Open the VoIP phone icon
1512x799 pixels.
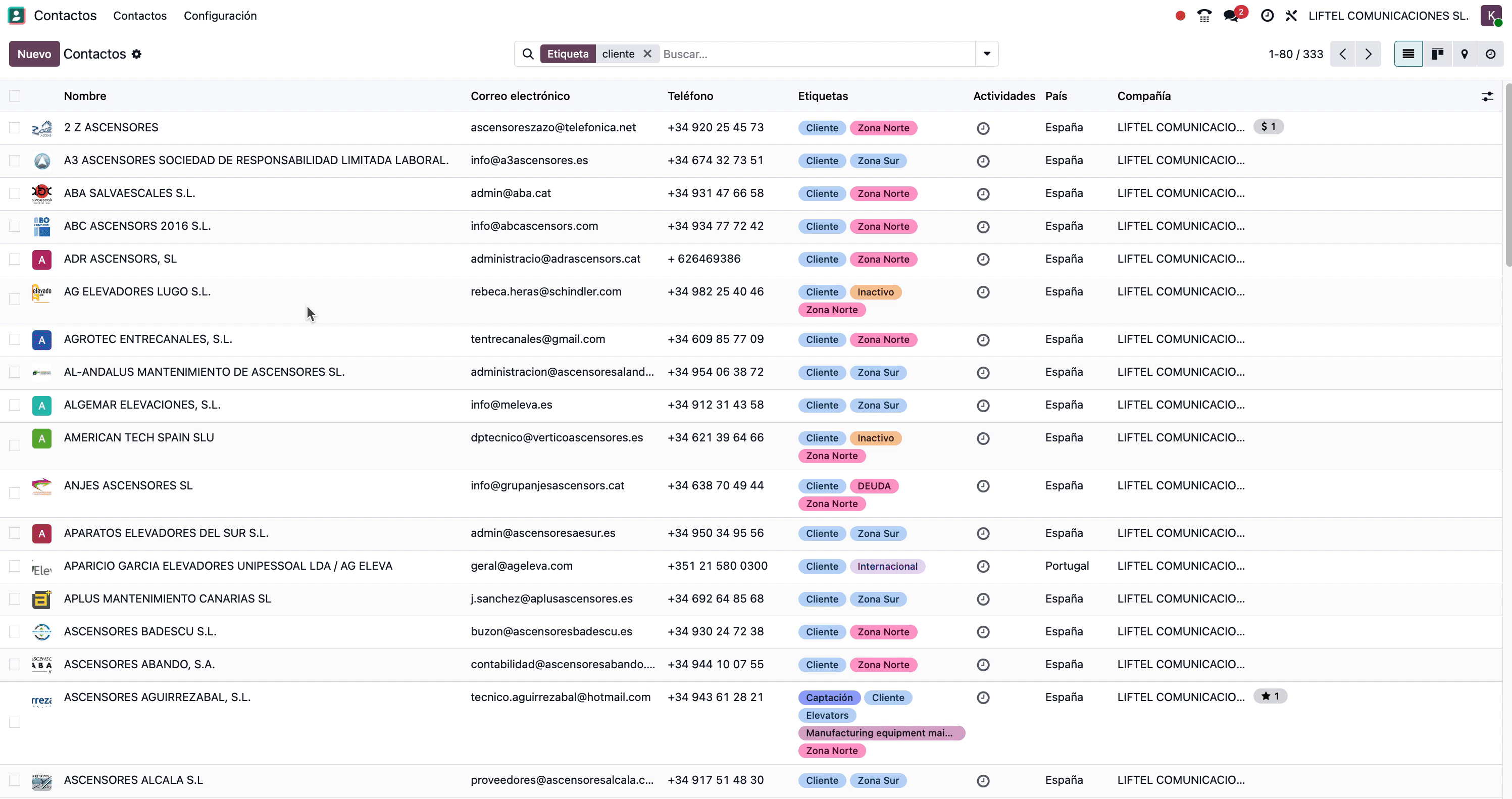pos(1204,16)
